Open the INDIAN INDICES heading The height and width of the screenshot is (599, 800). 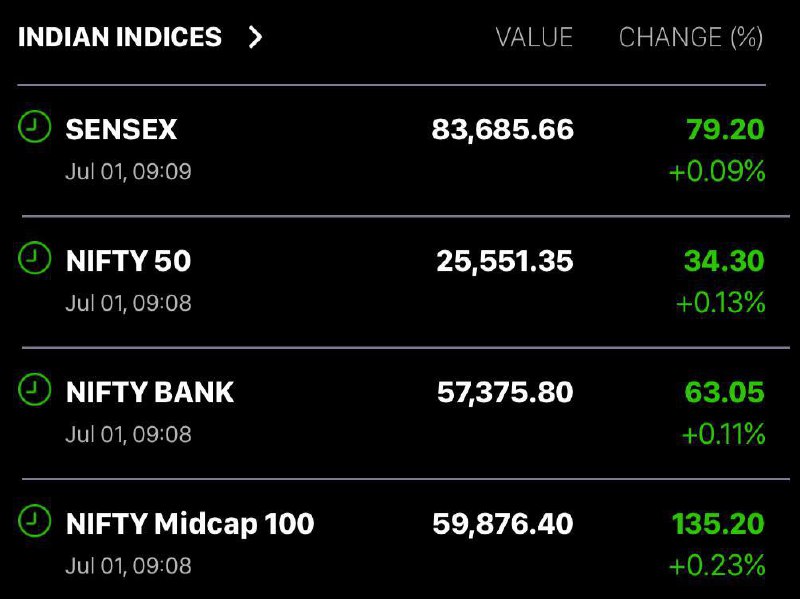pyautogui.click(x=120, y=37)
